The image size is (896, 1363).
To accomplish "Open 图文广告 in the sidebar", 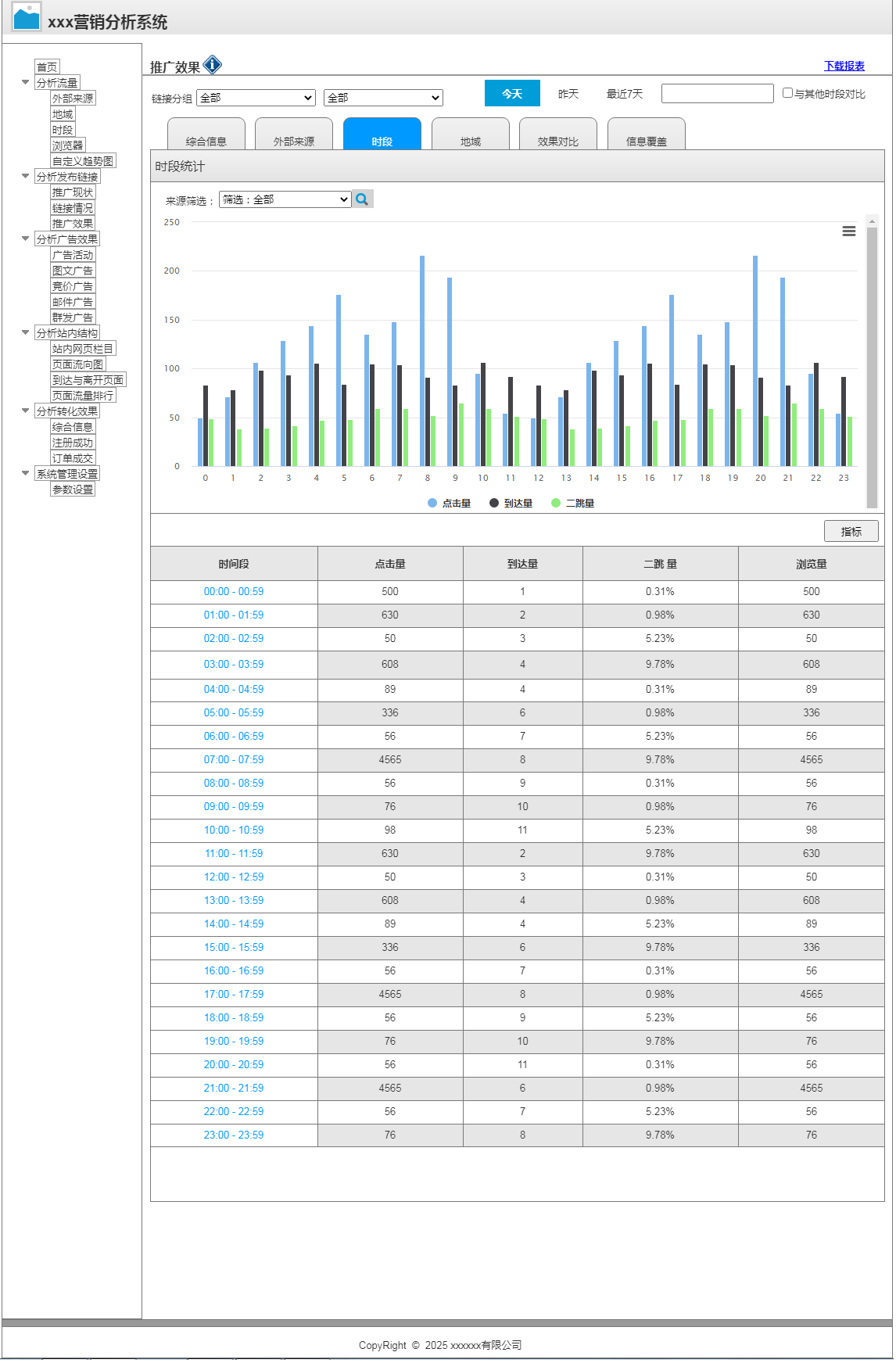I will tap(73, 271).
